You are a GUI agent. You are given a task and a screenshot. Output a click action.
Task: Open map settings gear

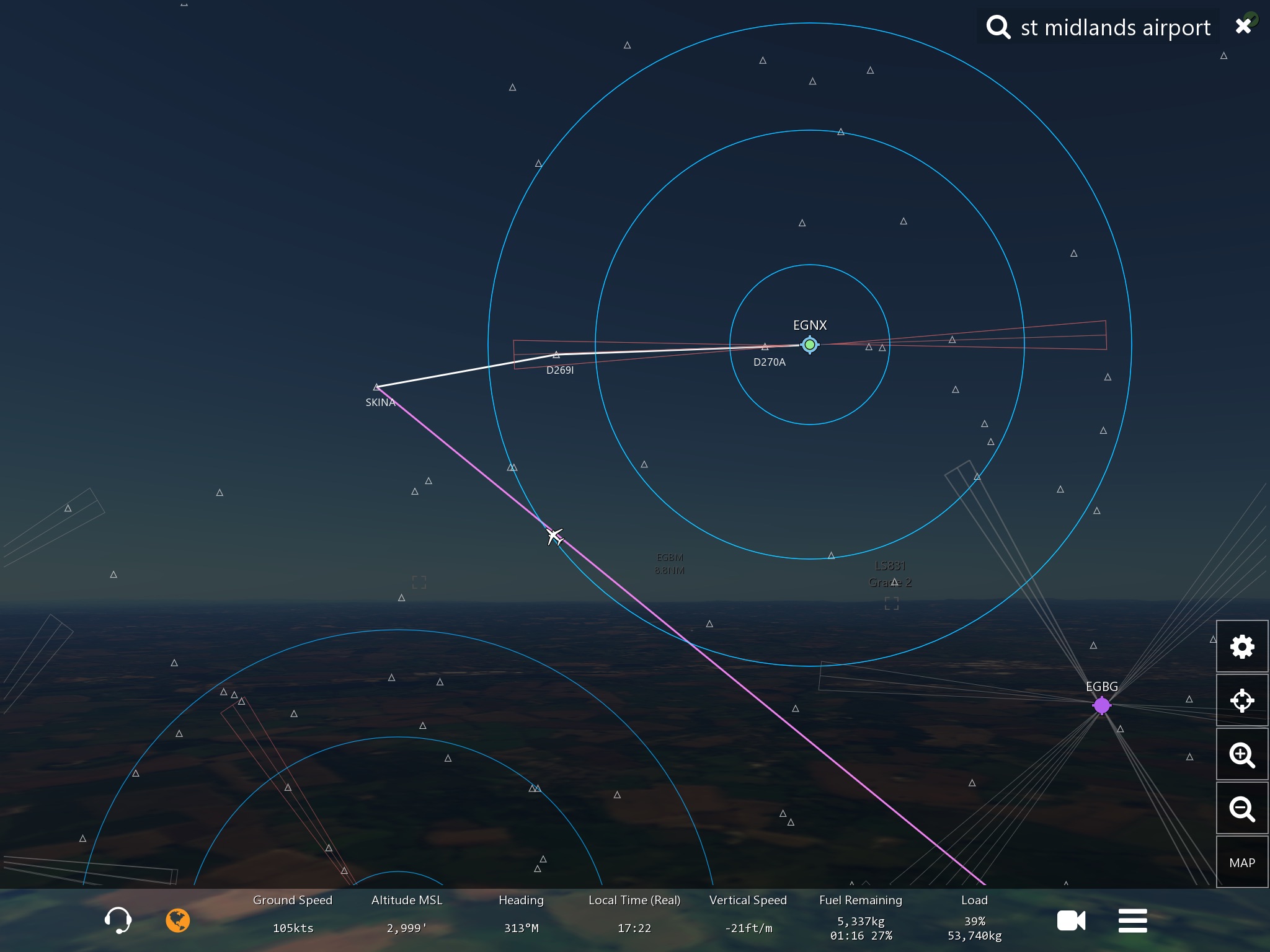[1241, 646]
